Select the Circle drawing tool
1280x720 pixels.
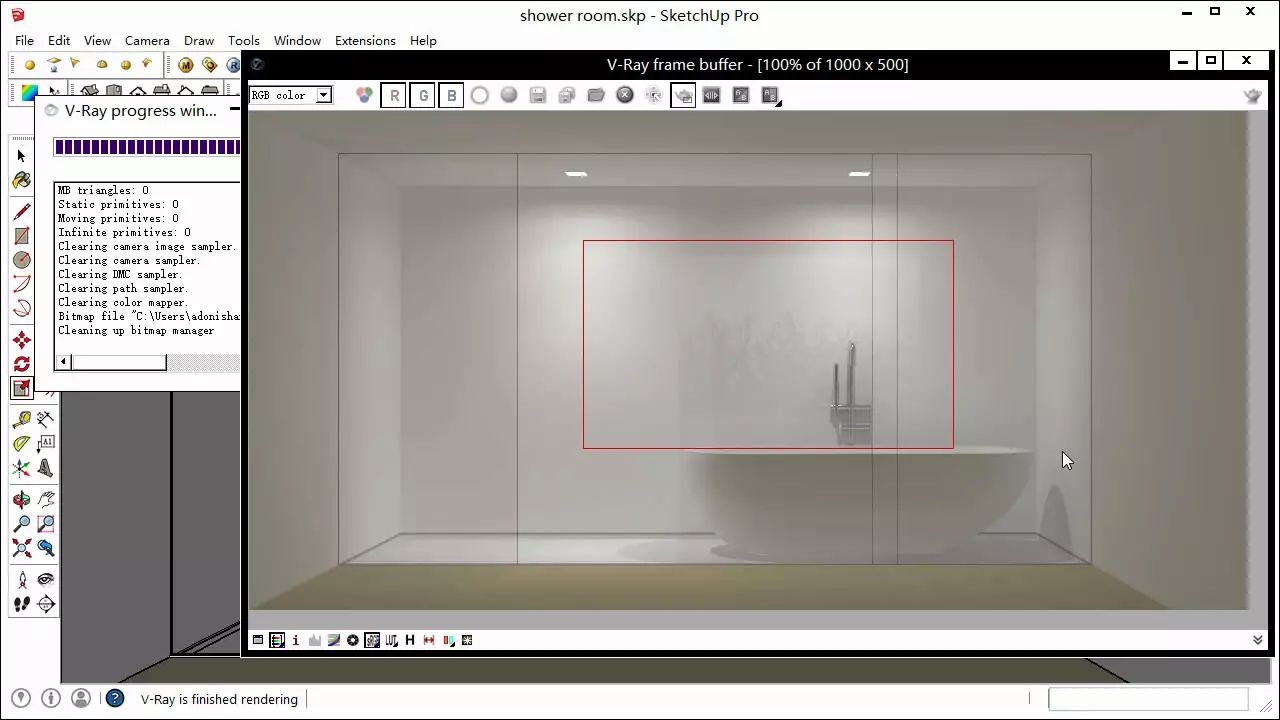click(22, 260)
